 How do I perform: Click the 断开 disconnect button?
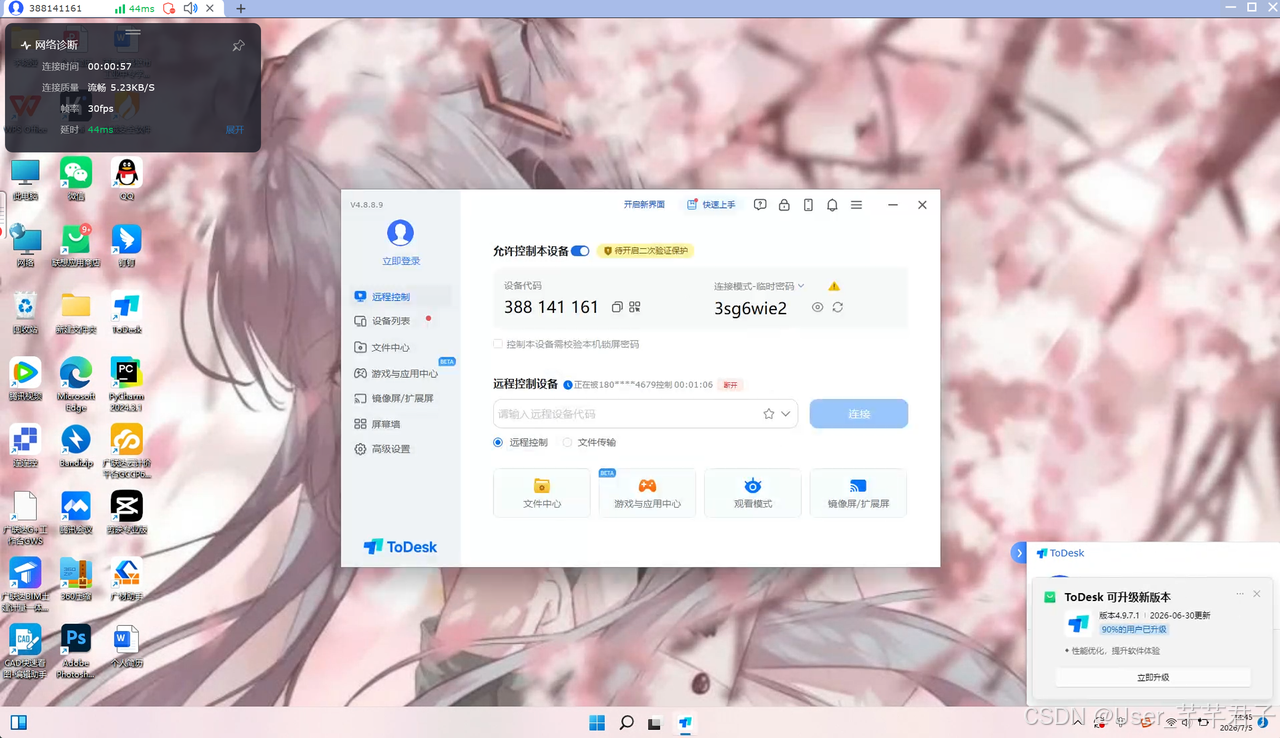point(730,385)
